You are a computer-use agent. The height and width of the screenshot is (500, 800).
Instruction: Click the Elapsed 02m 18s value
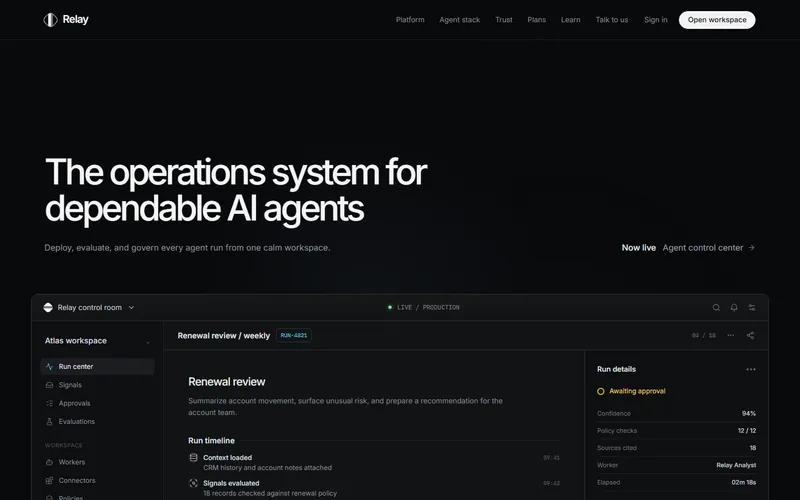743,483
